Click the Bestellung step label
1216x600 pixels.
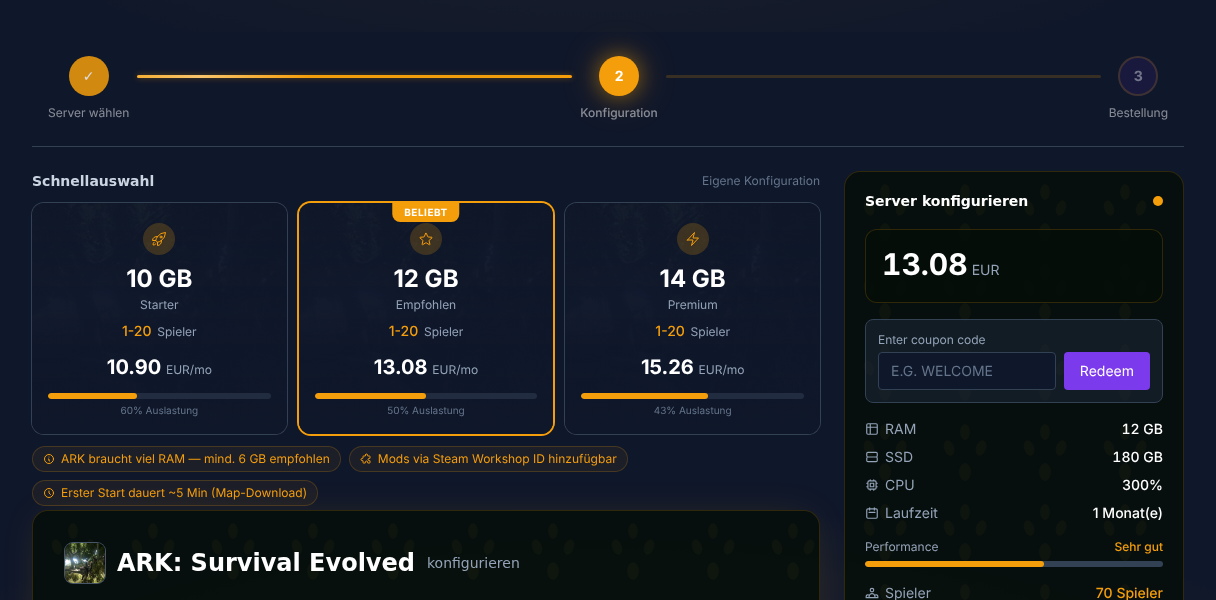click(1138, 113)
